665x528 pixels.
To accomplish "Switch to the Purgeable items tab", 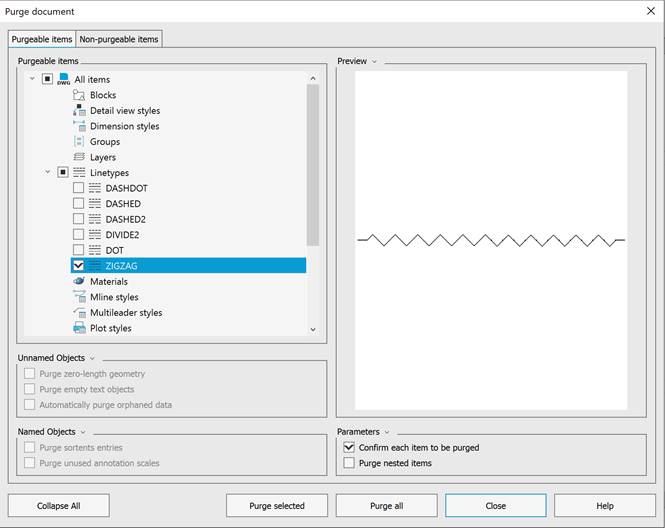I will [x=42, y=39].
